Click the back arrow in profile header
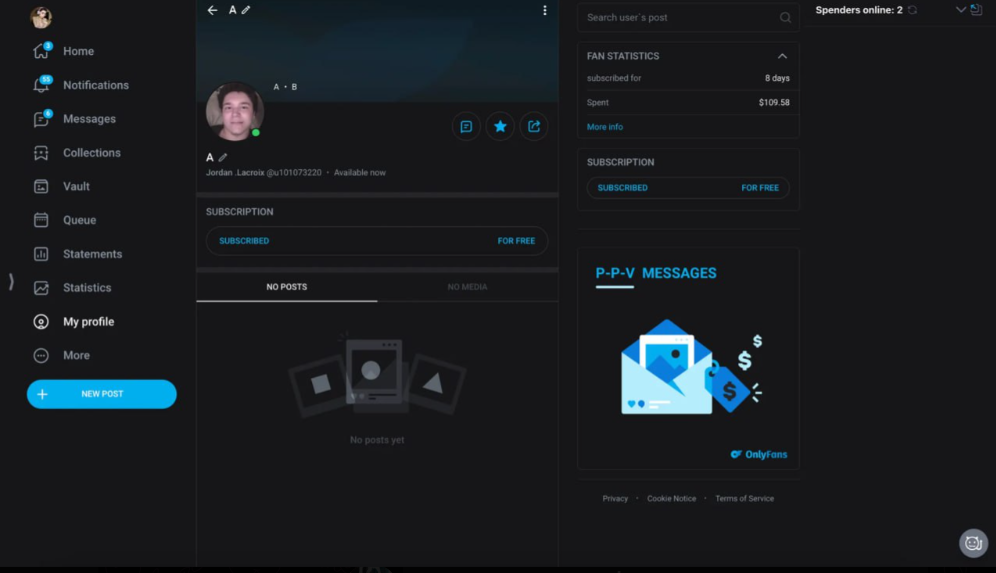 [212, 10]
